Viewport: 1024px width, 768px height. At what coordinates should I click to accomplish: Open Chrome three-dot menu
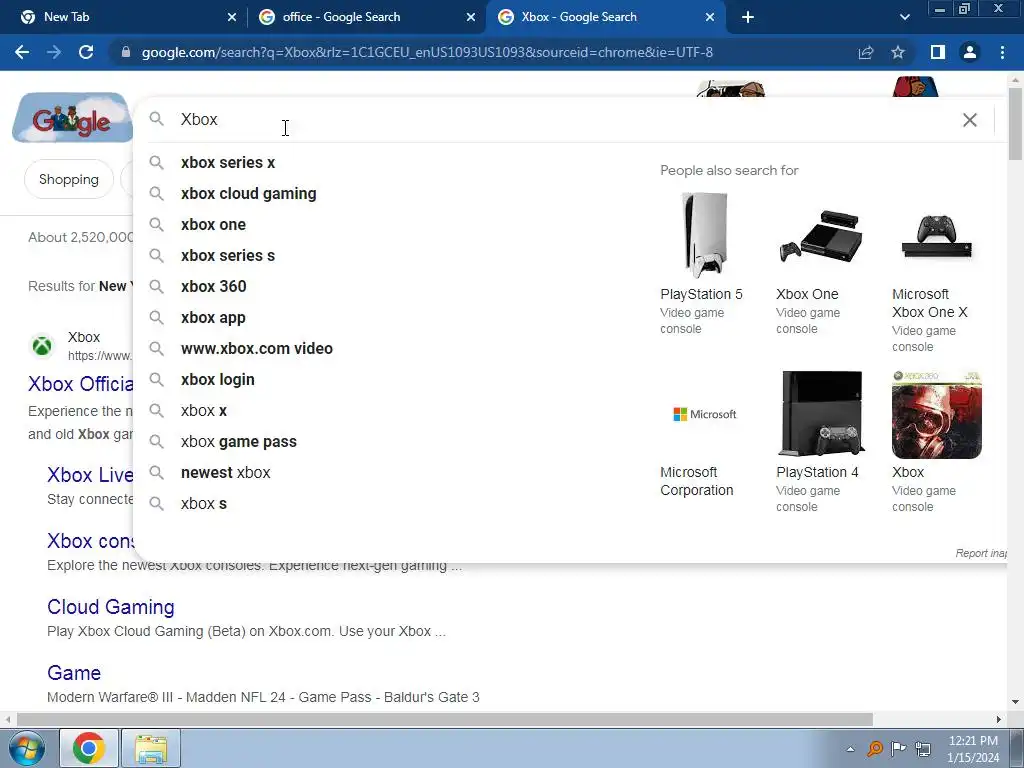[1002, 52]
